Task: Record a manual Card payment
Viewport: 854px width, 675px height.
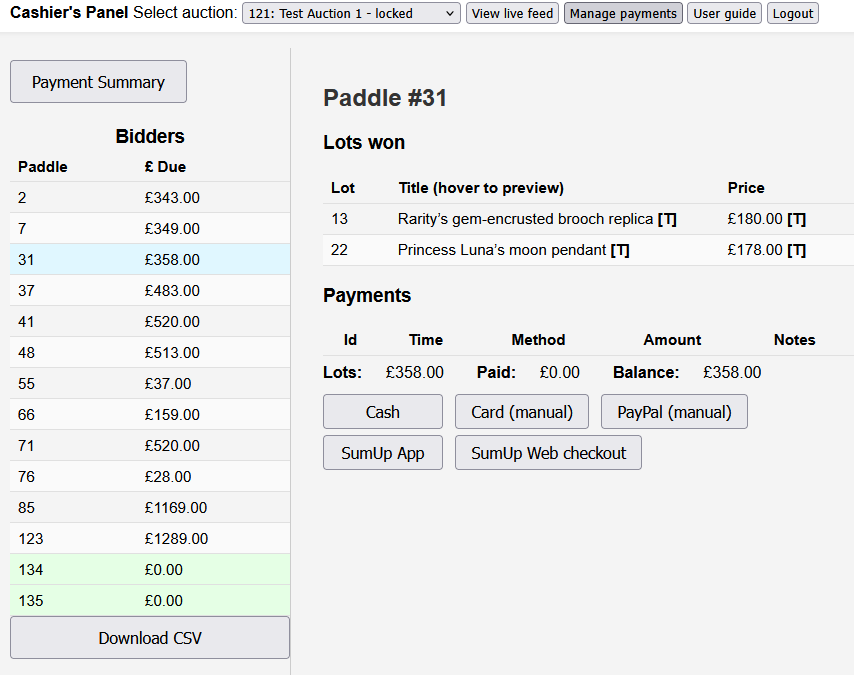Action: coord(521,411)
